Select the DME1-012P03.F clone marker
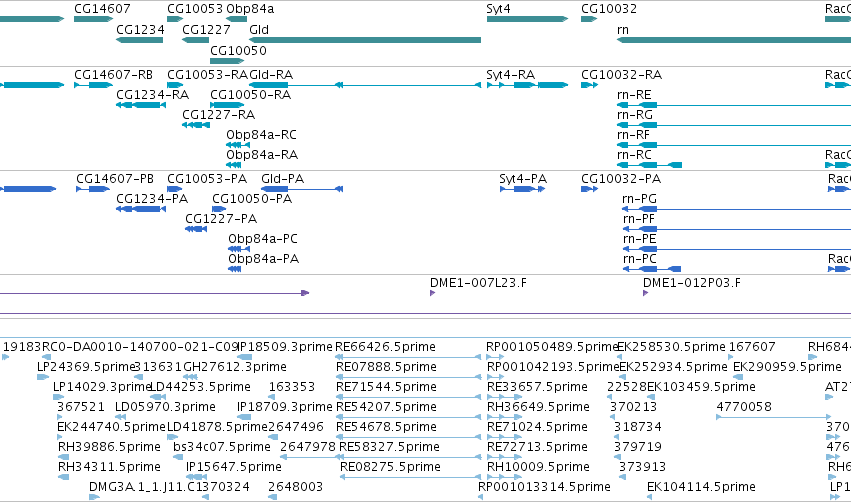Viewport: 851px width, 502px height. [645, 293]
